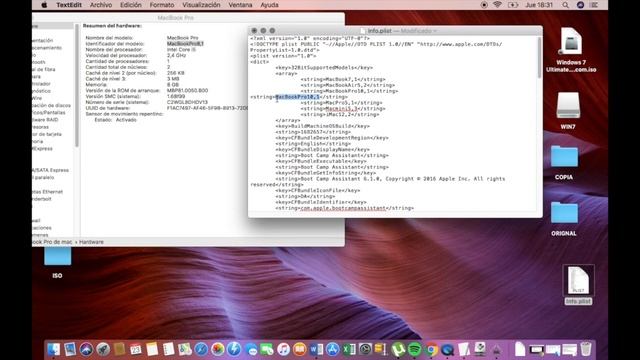The image size is (640, 360).
Task: Open Maps icon in the Dock
Action: click(x=184, y=349)
